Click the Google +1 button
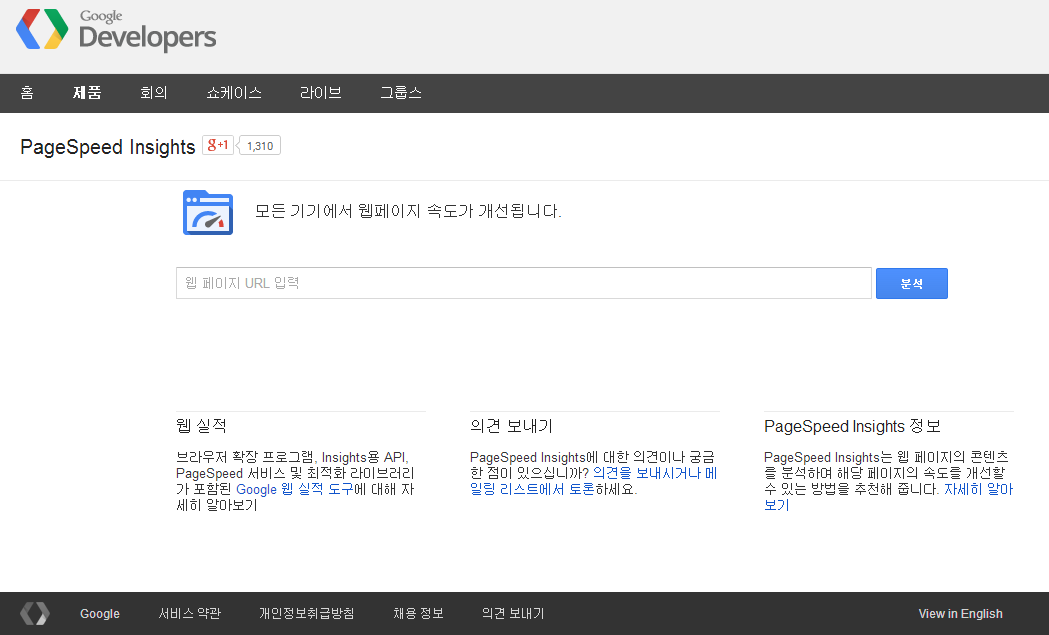 217,145
